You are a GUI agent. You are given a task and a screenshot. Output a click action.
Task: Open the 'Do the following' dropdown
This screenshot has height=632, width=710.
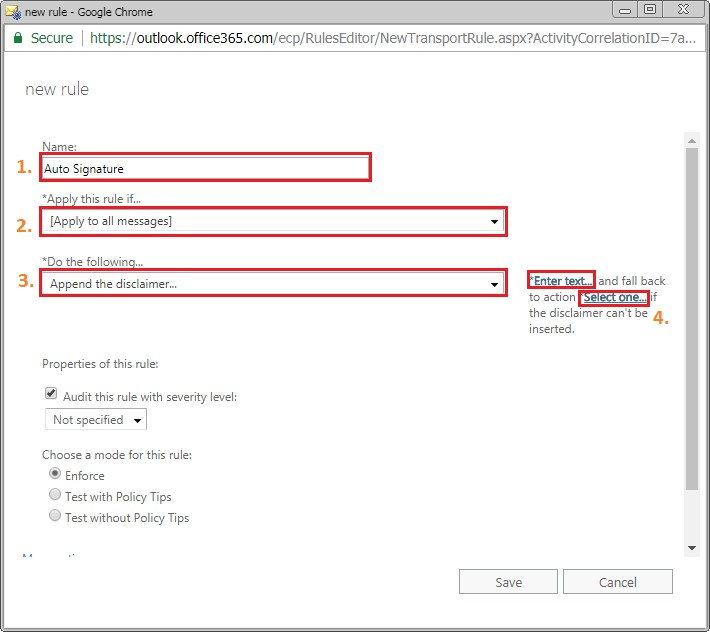point(273,284)
